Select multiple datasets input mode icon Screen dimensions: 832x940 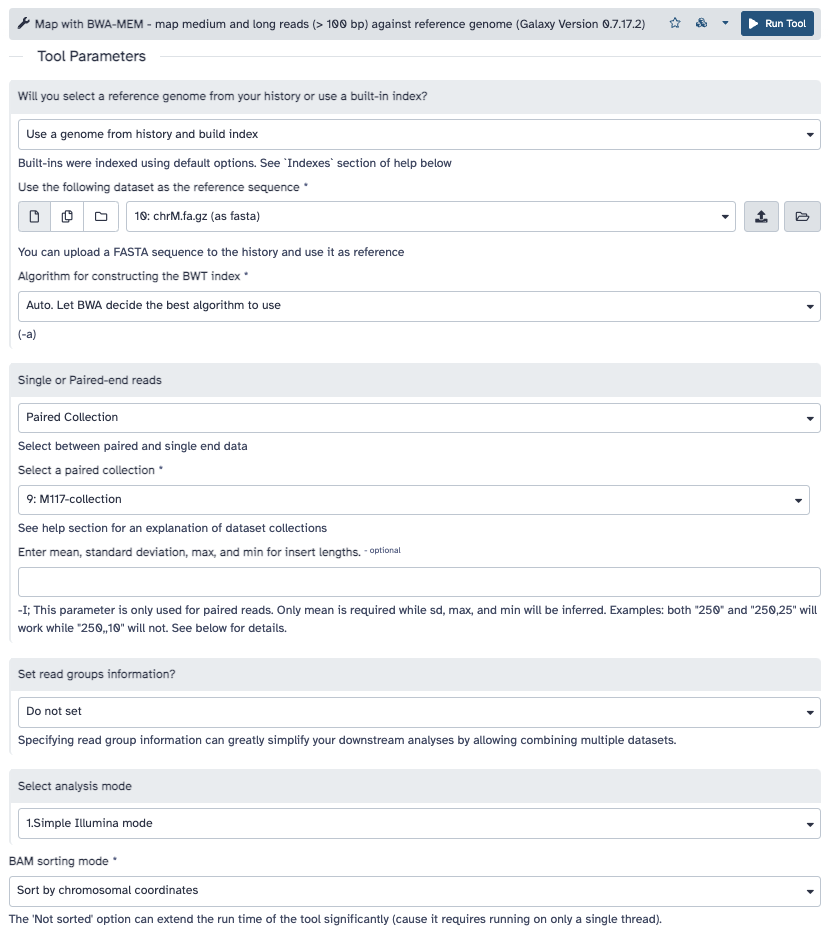point(67,216)
